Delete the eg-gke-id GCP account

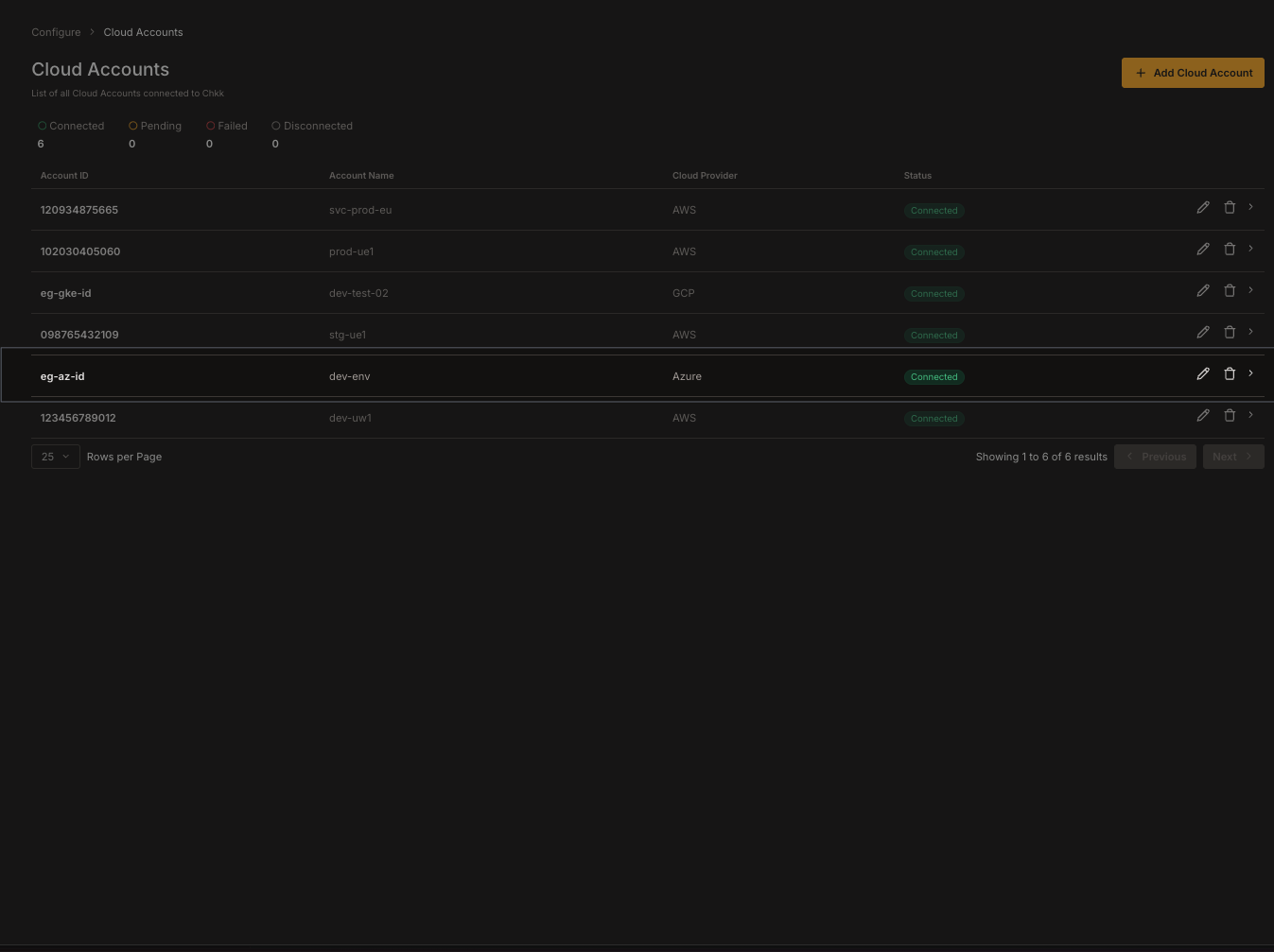(x=1230, y=290)
